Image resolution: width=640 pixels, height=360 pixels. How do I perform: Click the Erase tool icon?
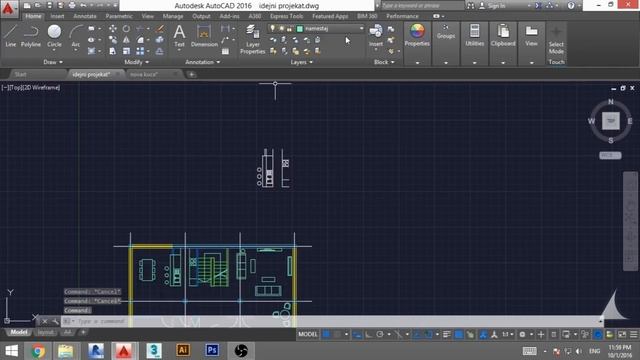pyautogui.click(x=160, y=29)
